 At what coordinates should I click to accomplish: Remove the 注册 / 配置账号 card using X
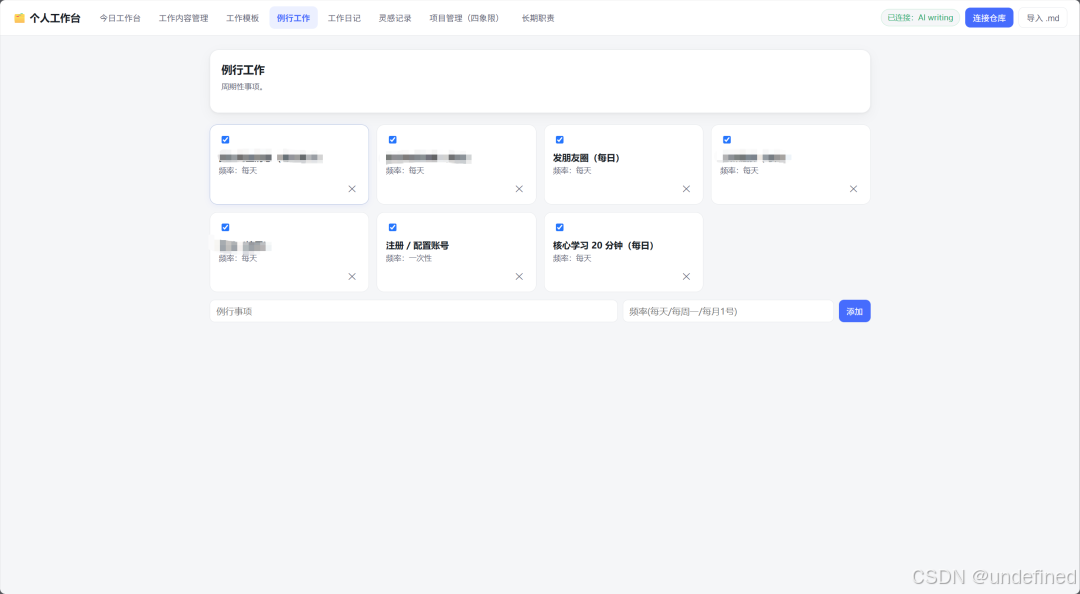click(519, 276)
